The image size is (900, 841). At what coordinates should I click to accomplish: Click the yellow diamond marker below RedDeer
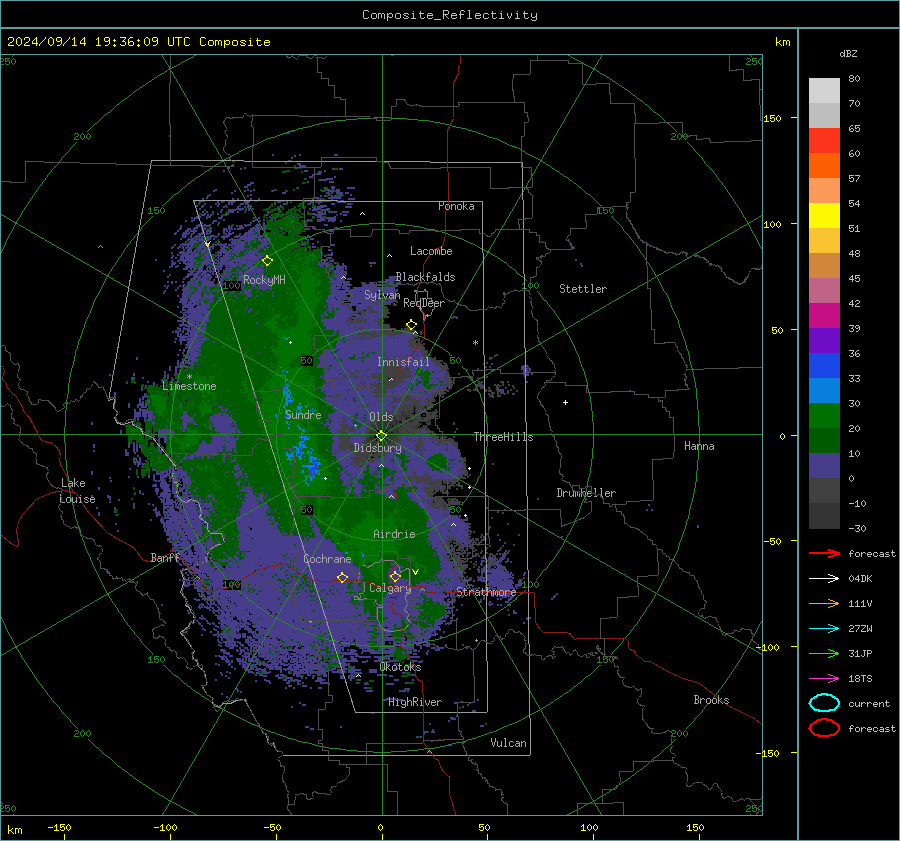(411, 325)
